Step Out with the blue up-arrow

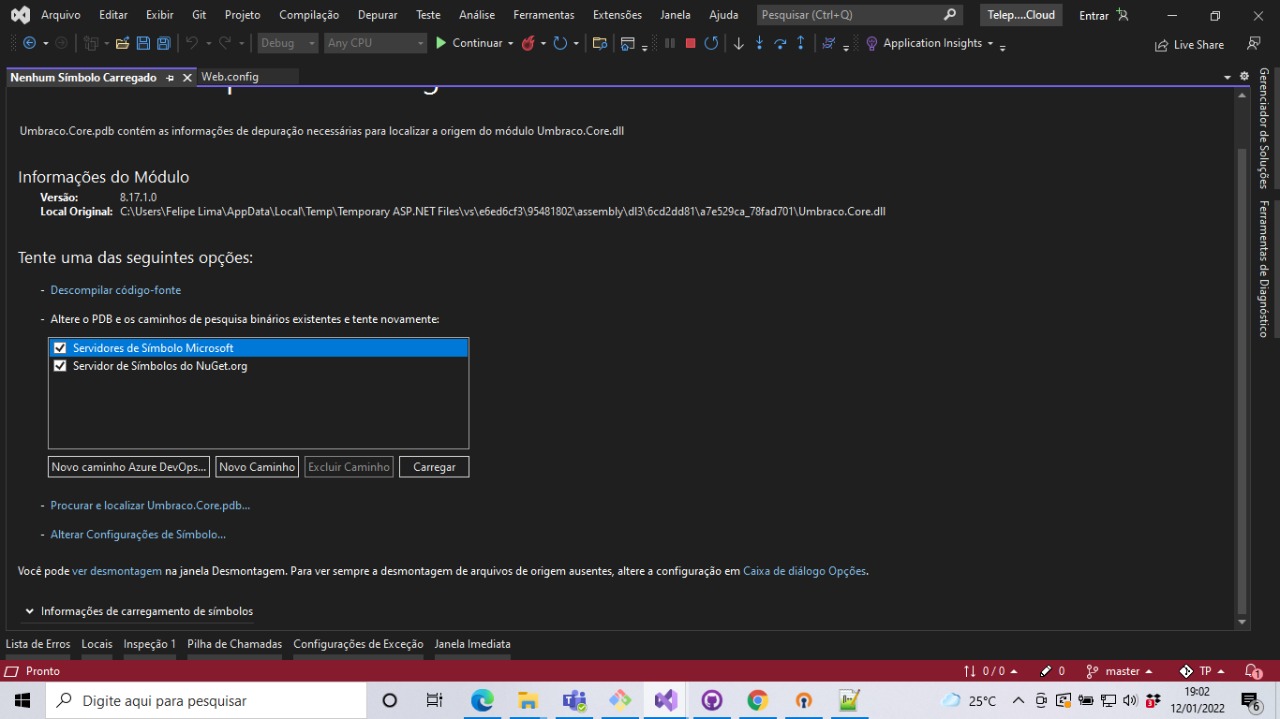point(800,43)
